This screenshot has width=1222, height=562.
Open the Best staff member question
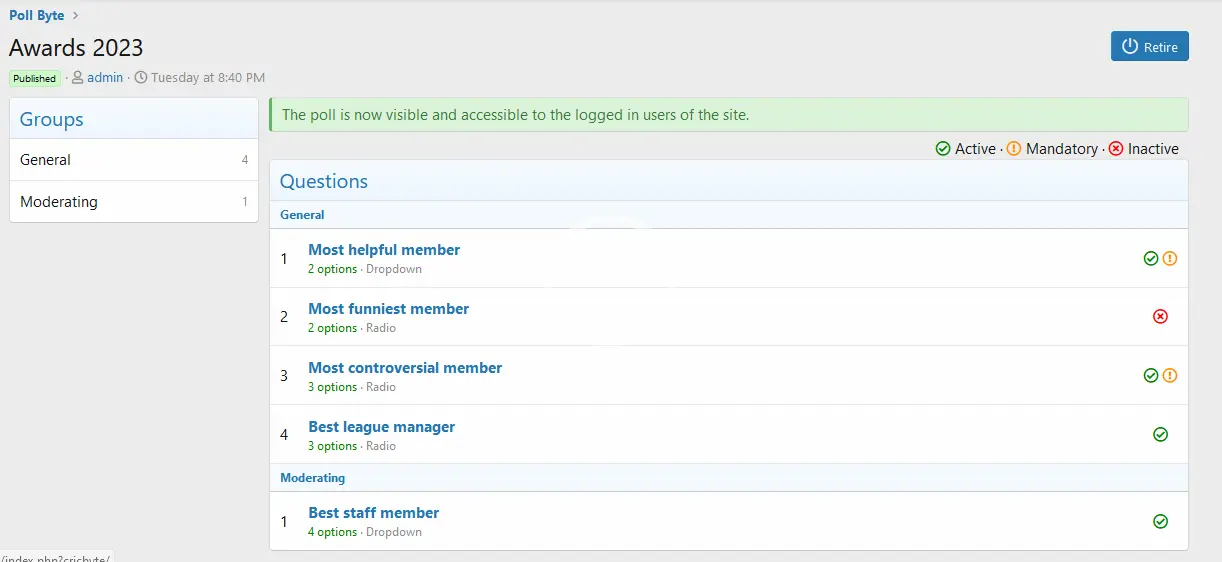tap(373, 513)
